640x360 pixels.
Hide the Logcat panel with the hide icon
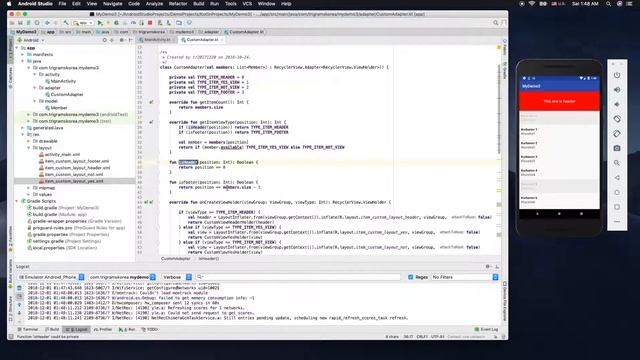(497, 267)
